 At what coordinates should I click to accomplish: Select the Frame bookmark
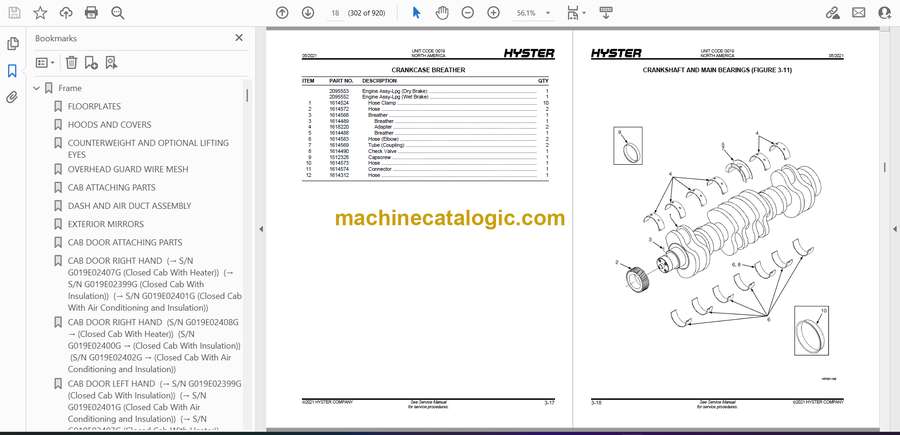point(69,88)
